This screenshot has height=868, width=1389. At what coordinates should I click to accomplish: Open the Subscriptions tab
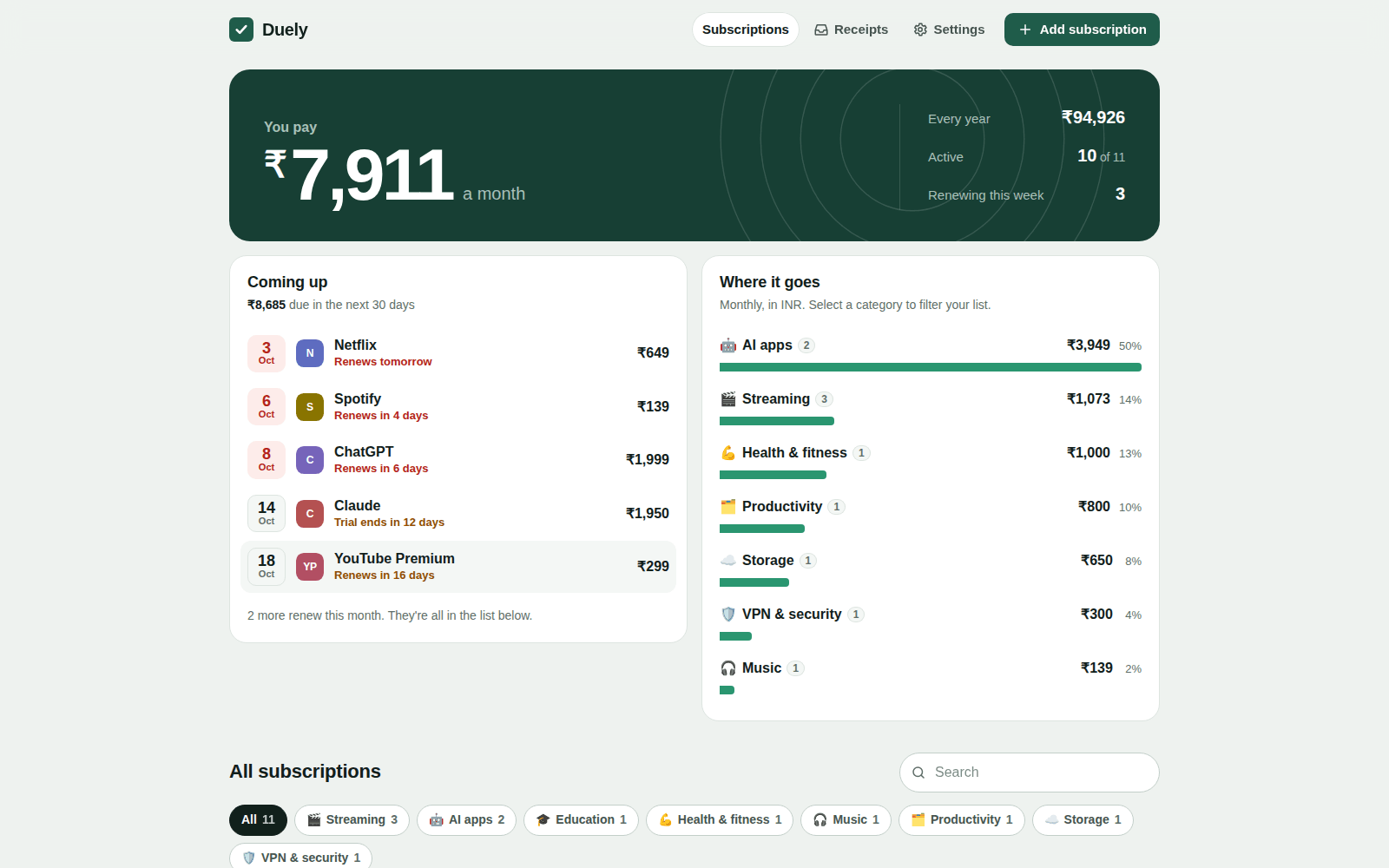click(x=746, y=30)
